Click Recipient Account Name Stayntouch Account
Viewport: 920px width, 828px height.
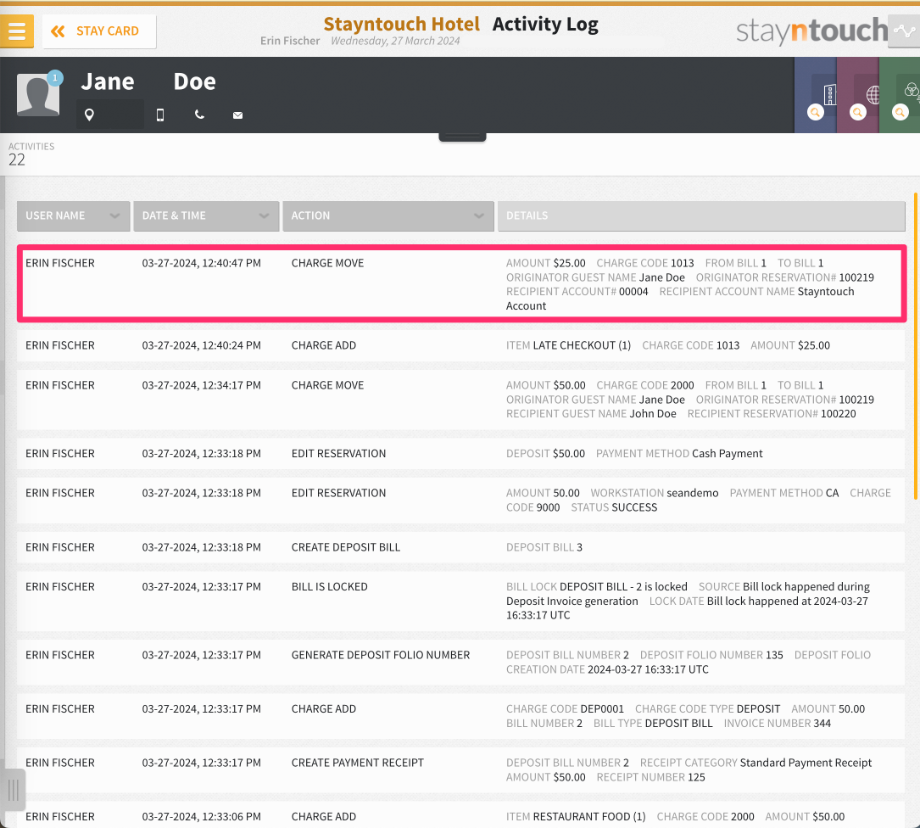[680, 299]
